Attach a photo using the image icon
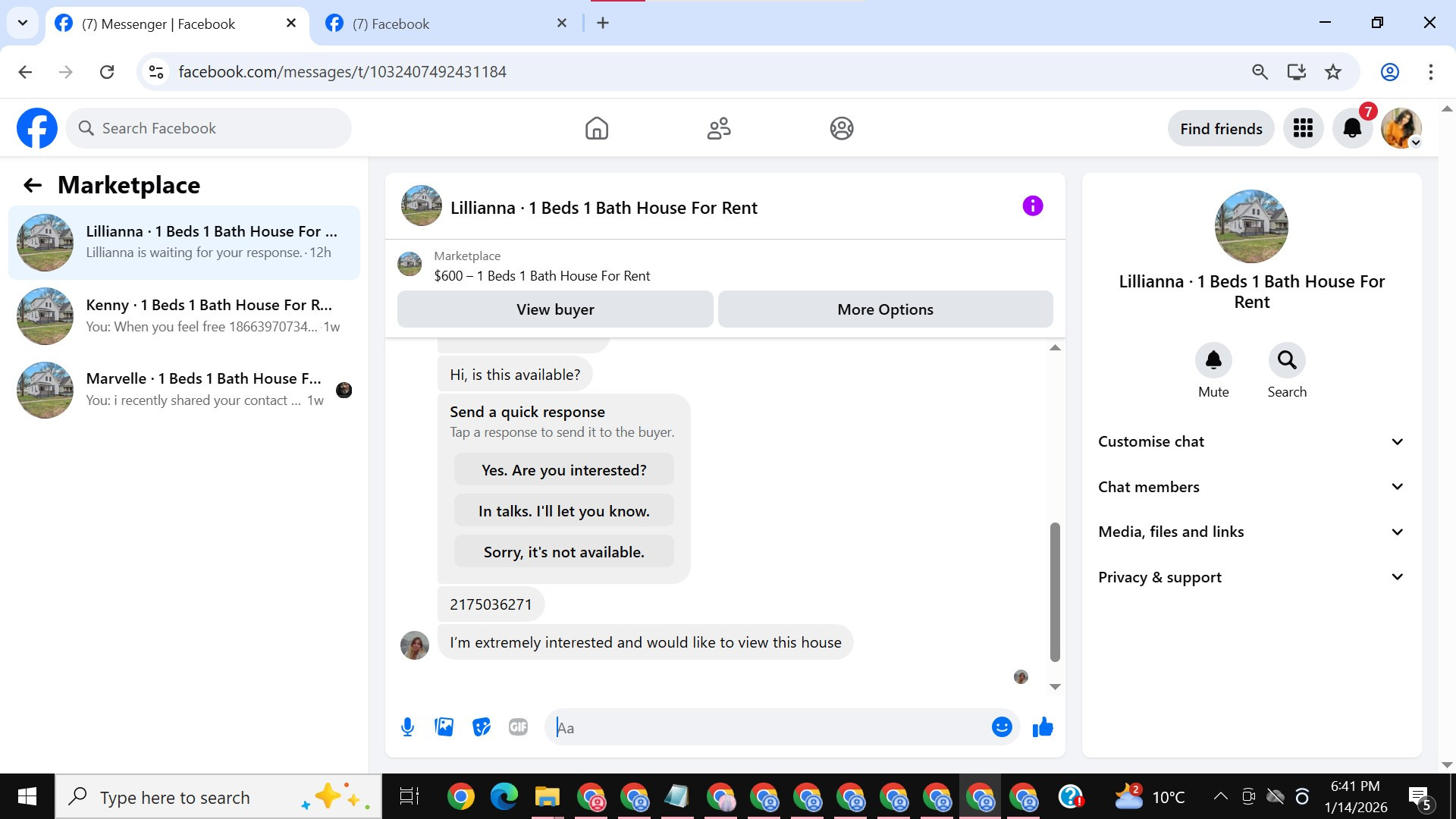The image size is (1456, 819). tap(444, 727)
